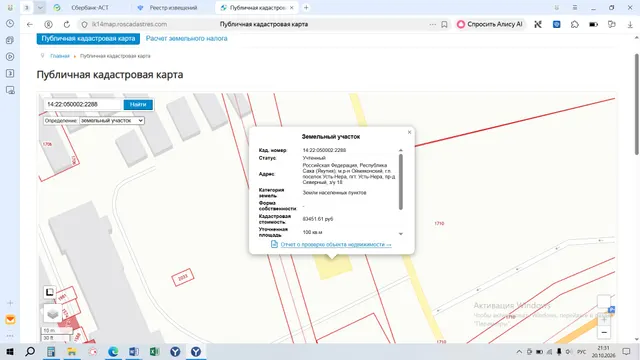
Task: Open the sidebar video play icon
Action: pyautogui.click(x=10, y=57)
